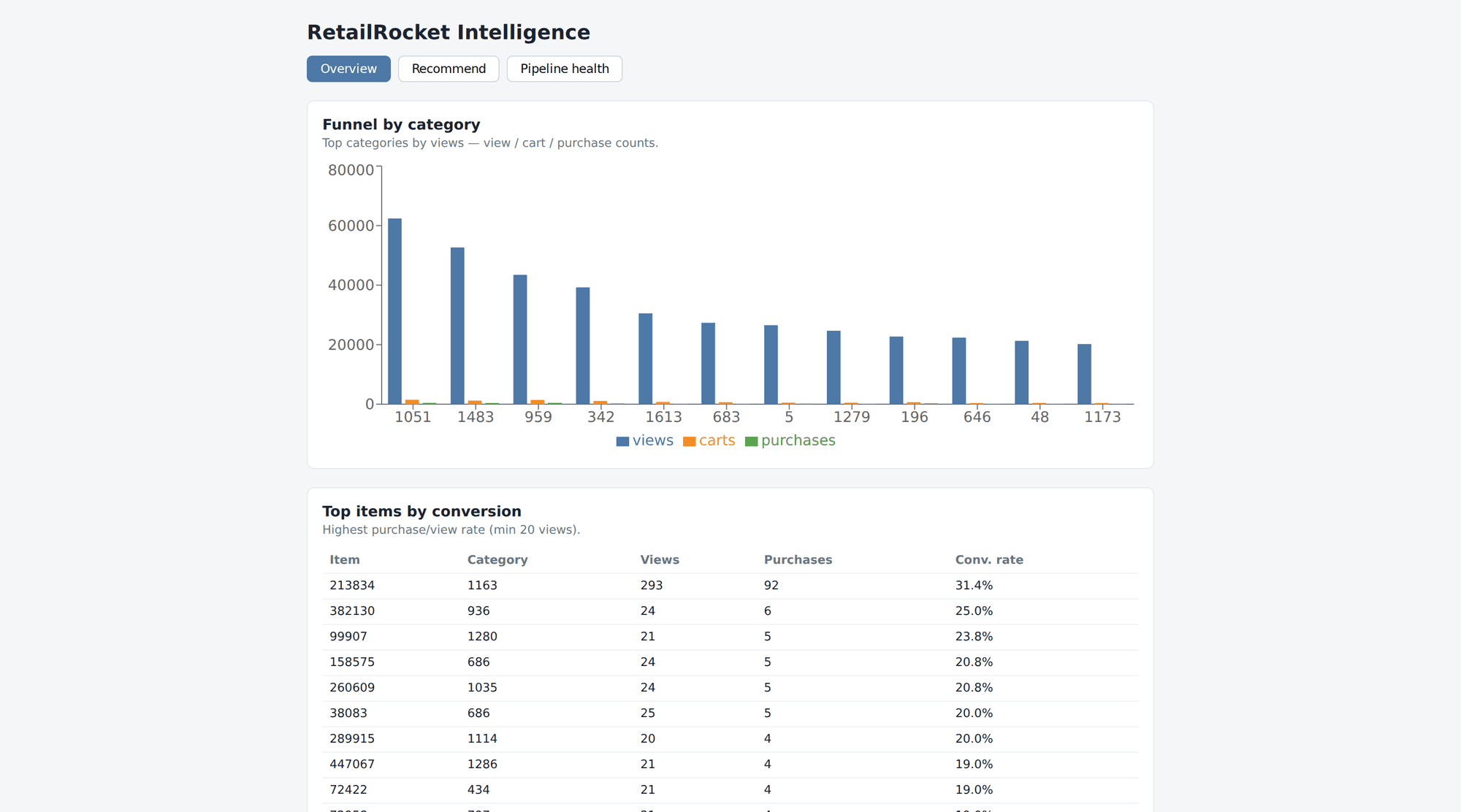The height and width of the screenshot is (812, 1461).
Task: Click the views bar for category 1173
Action: pos(1084,374)
